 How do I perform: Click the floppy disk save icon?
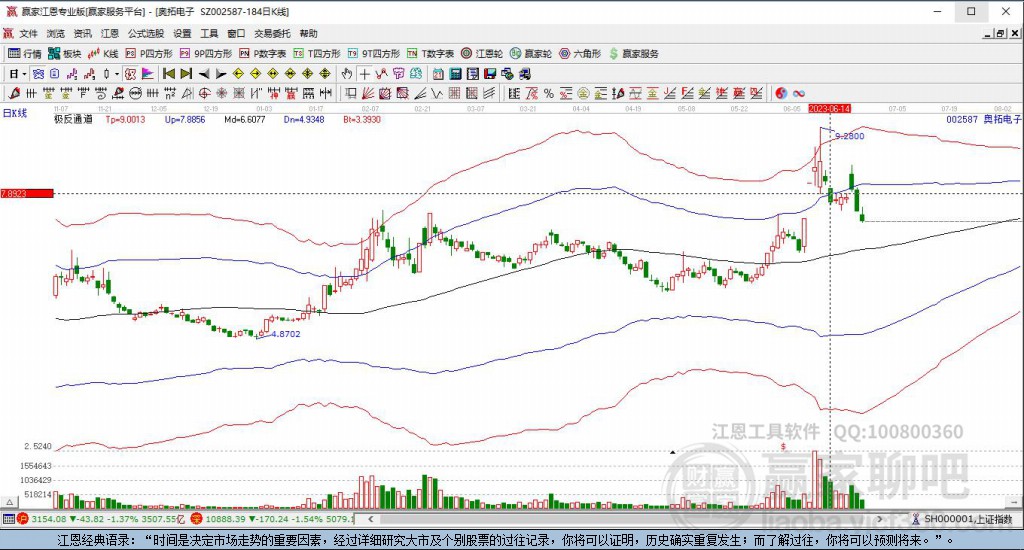(490, 74)
